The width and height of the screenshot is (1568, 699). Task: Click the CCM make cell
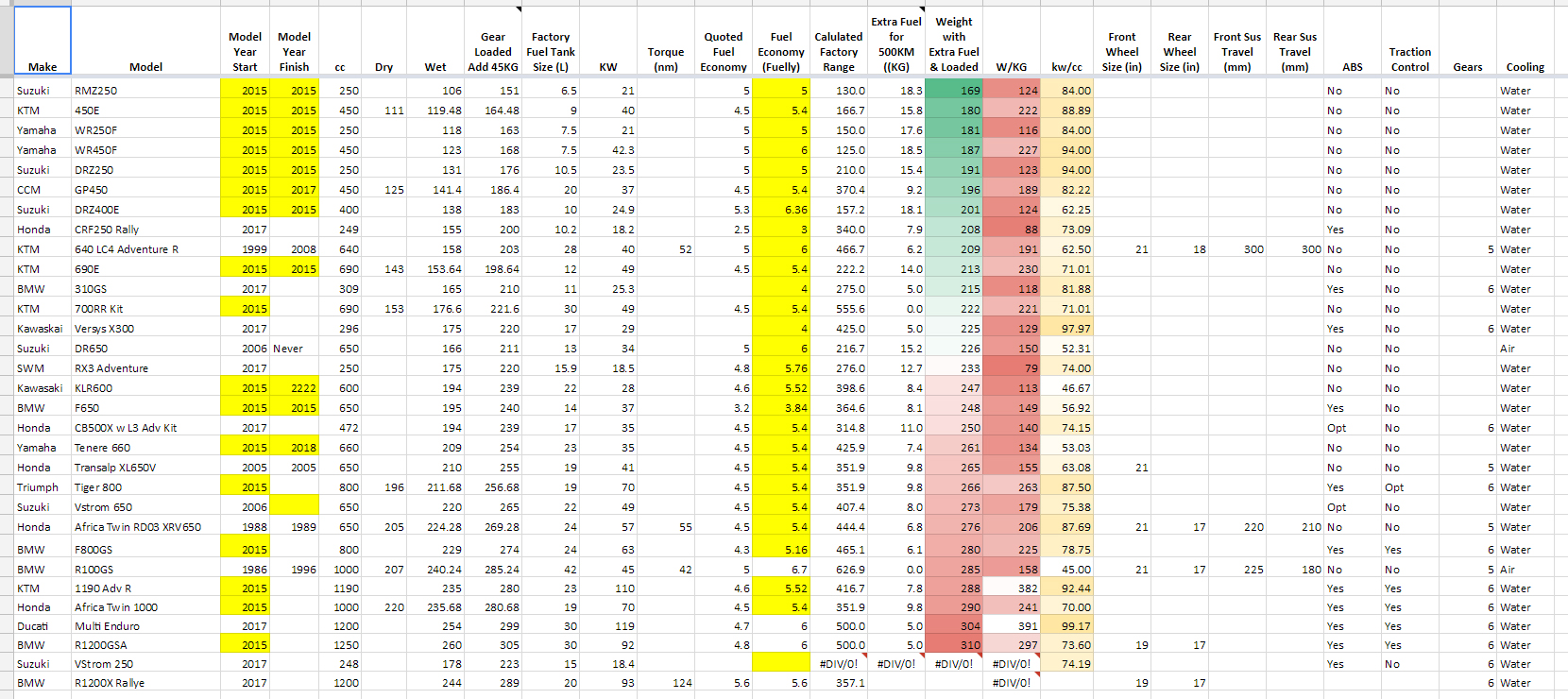(43, 190)
